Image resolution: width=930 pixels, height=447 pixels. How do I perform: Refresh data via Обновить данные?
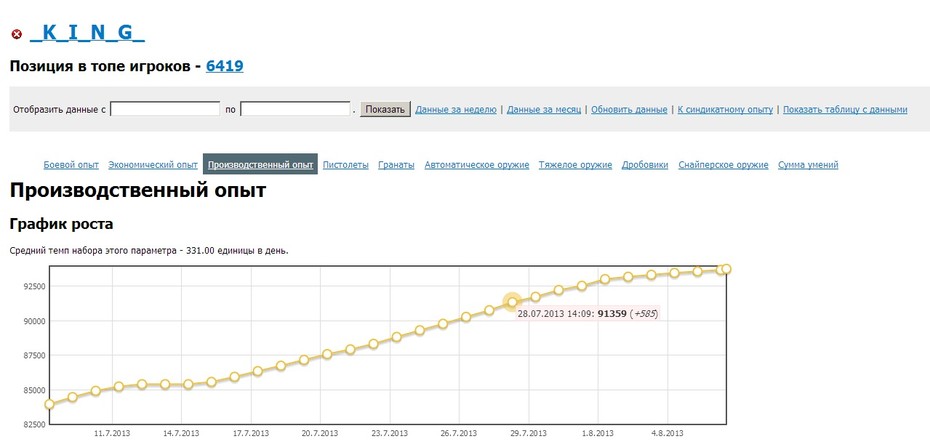click(629, 110)
